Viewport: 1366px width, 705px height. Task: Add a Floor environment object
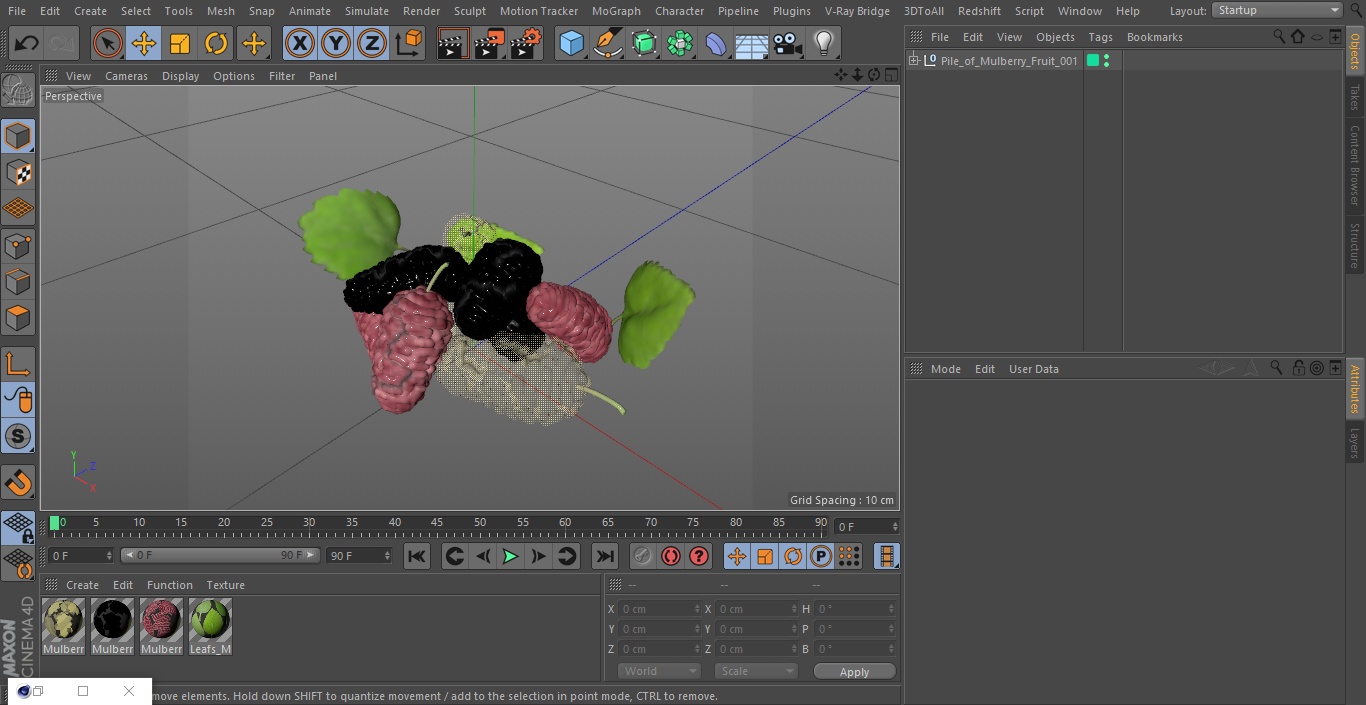[752, 43]
